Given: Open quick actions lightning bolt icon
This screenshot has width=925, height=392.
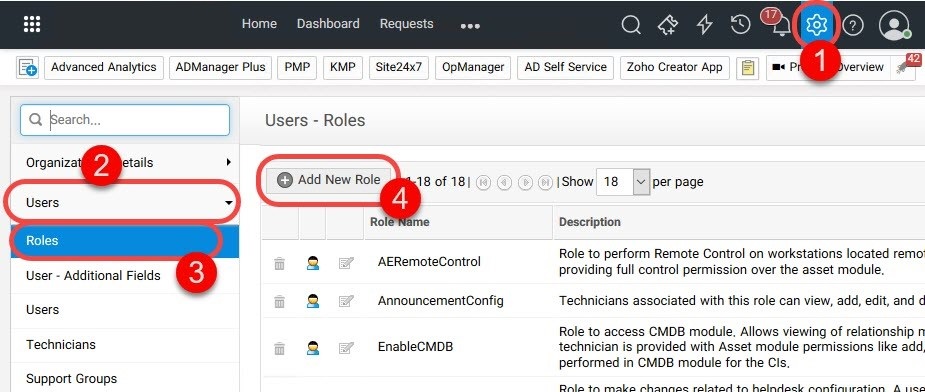Looking at the screenshot, I should pyautogui.click(x=704, y=25).
